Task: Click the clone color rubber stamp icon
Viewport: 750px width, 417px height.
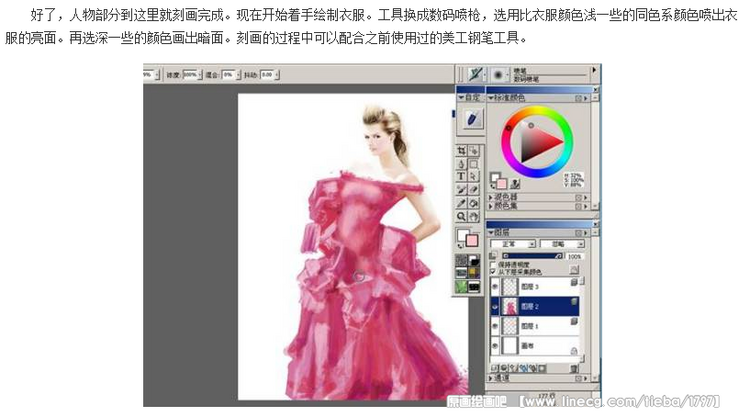Action: (516, 183)
